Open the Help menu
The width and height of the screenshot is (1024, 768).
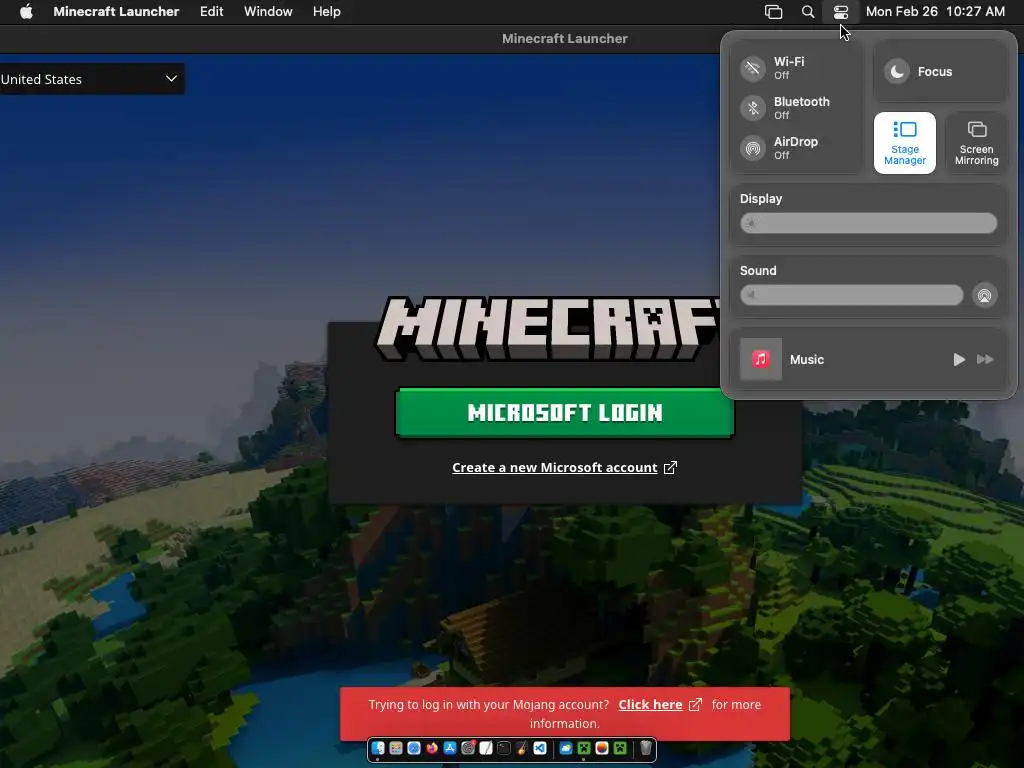pos(327,11)
